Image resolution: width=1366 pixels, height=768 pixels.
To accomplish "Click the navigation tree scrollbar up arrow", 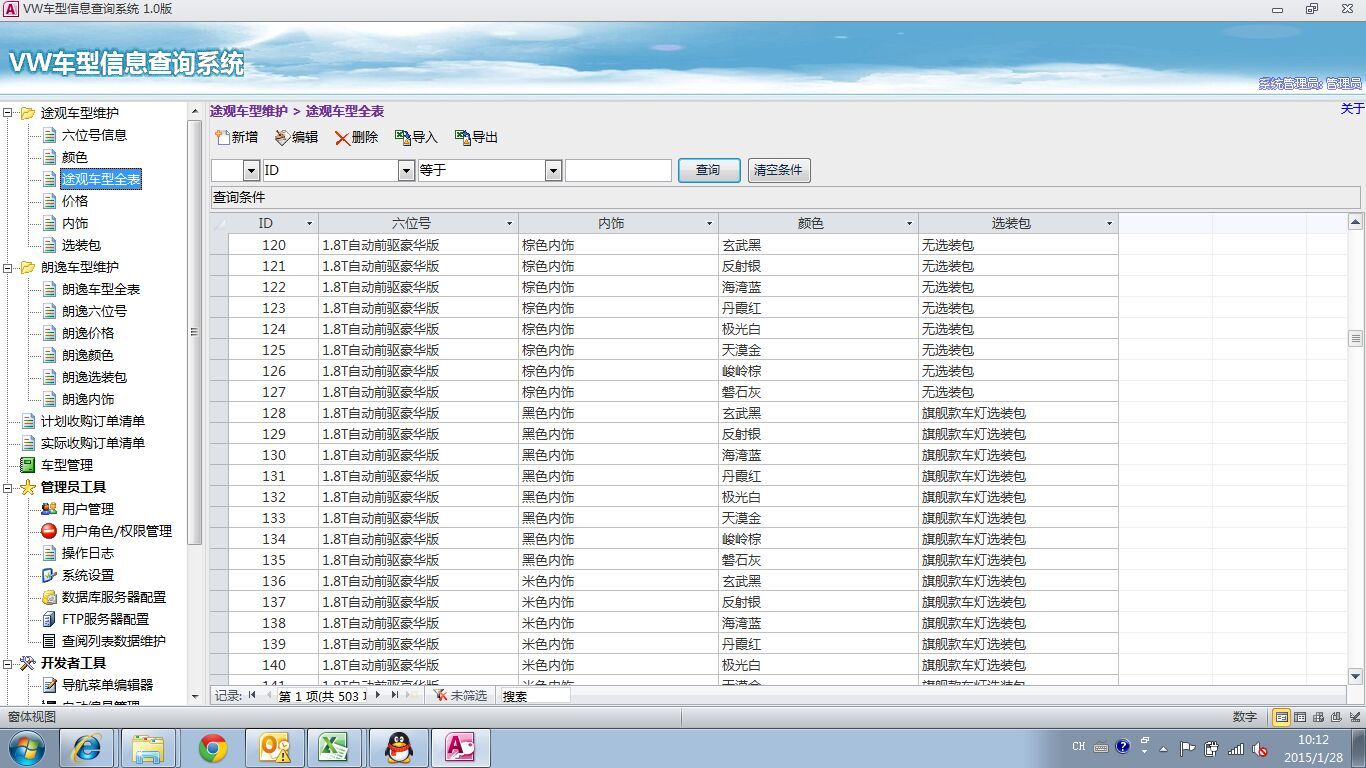I will pos(195,111).
